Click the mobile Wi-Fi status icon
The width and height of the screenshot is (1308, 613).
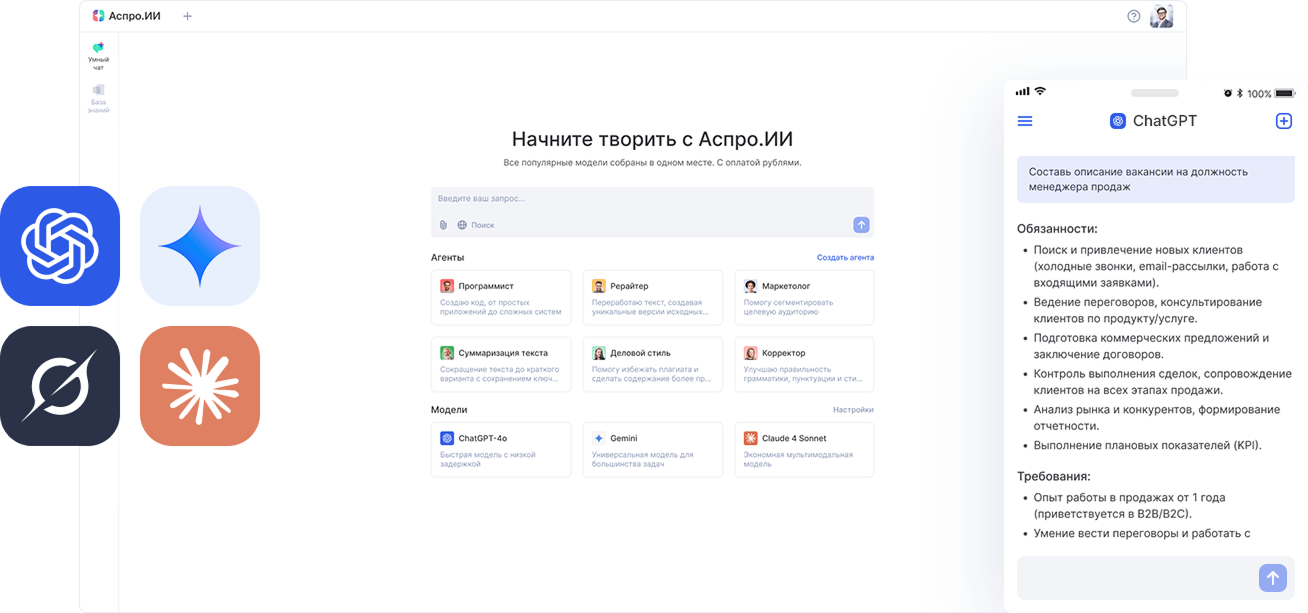click(1040, 91)
